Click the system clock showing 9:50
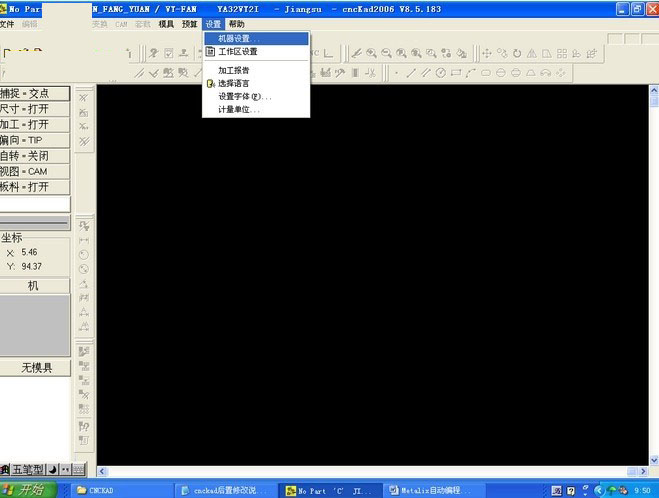 pyautogui.click(x=642, y=490)
